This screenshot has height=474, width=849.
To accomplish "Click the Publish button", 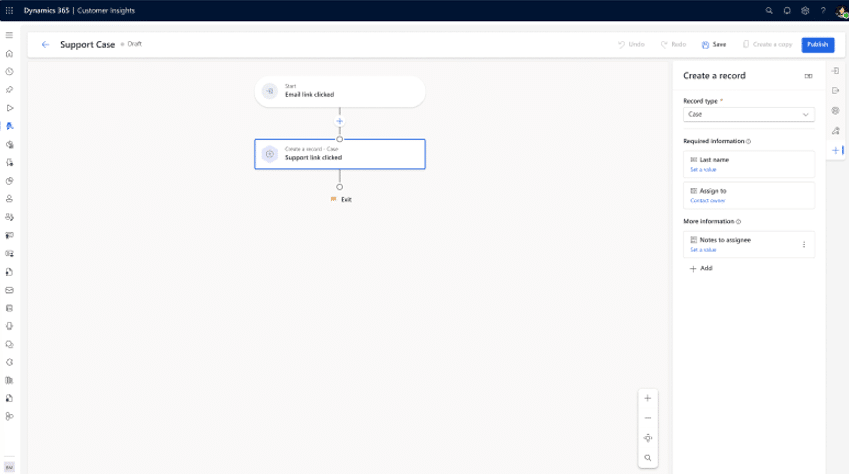I will click(x=817, y=45).
